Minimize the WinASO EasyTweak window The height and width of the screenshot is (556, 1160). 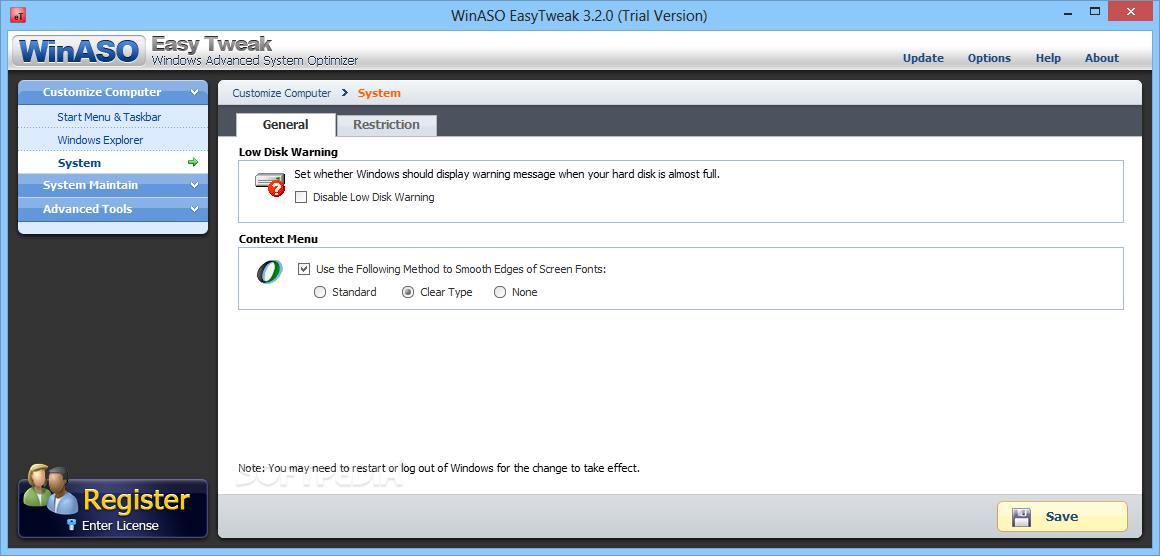(1068, 13)
